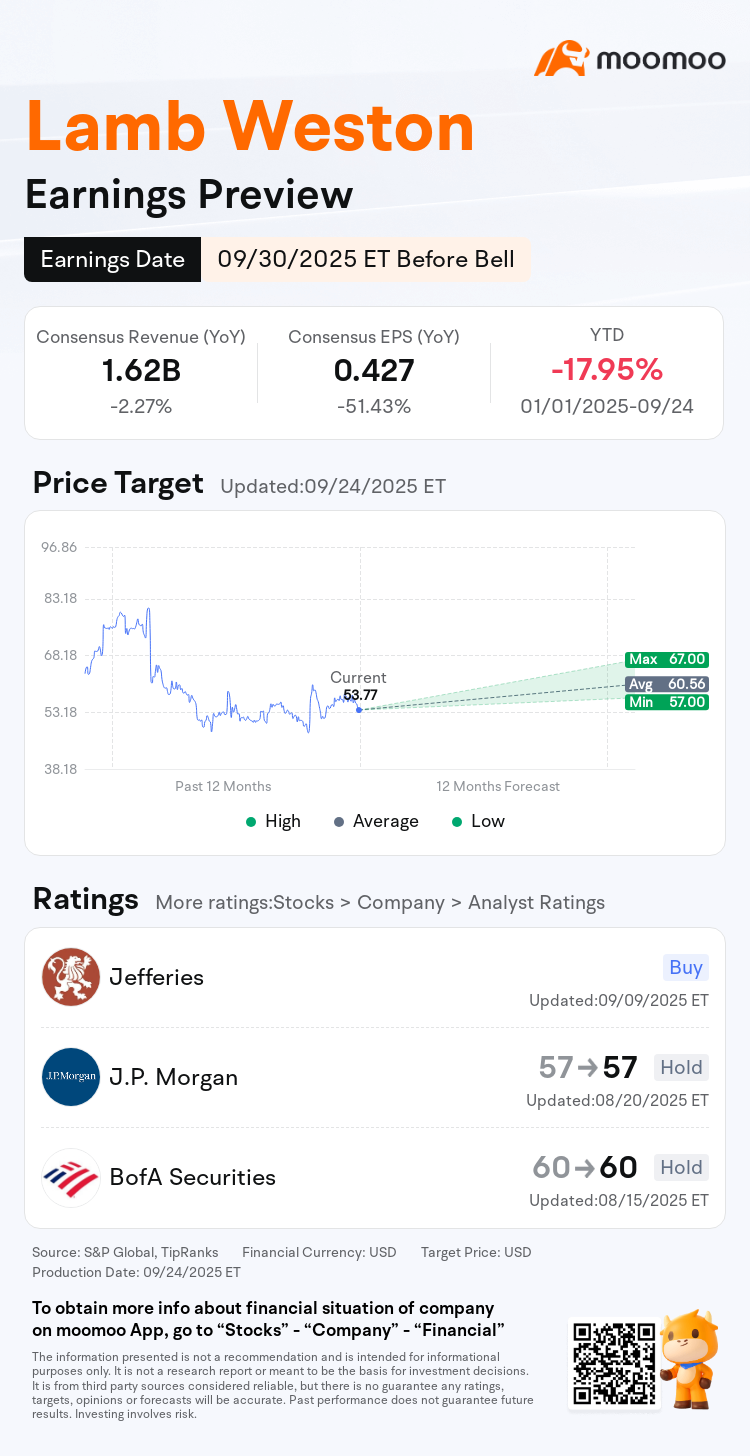The width and height of the screenshot is (750, 1456).
Task: Click the BofA Securities flag logo
Action: pos(71,1177)
